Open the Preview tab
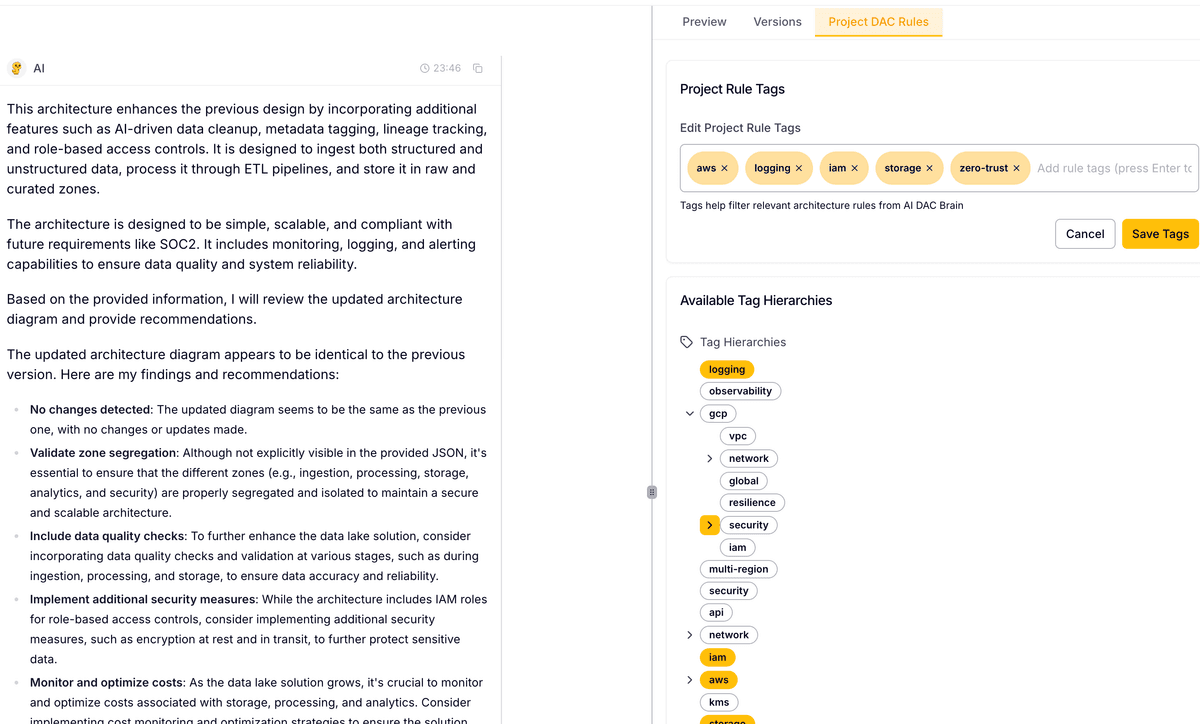Screen dimensions: 1200x724 (704, 21)
